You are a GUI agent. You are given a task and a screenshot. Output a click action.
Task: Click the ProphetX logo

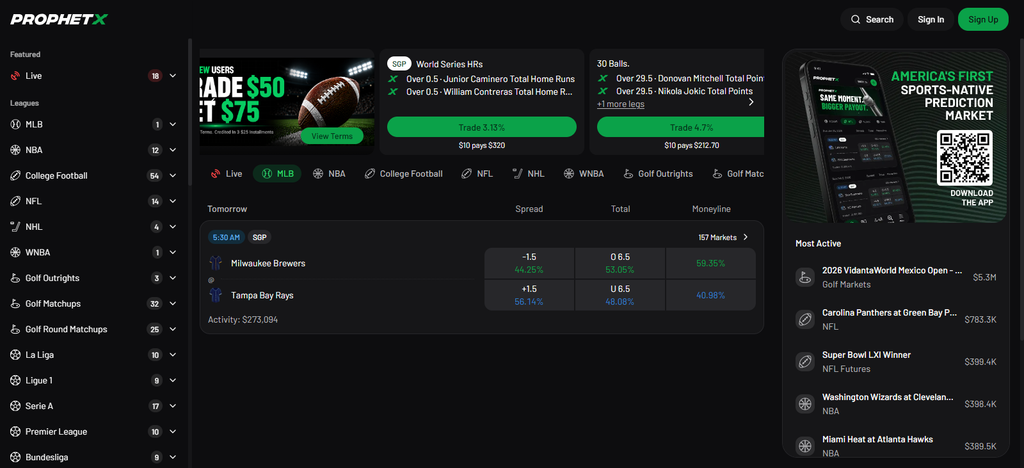(x=59, y=20)
